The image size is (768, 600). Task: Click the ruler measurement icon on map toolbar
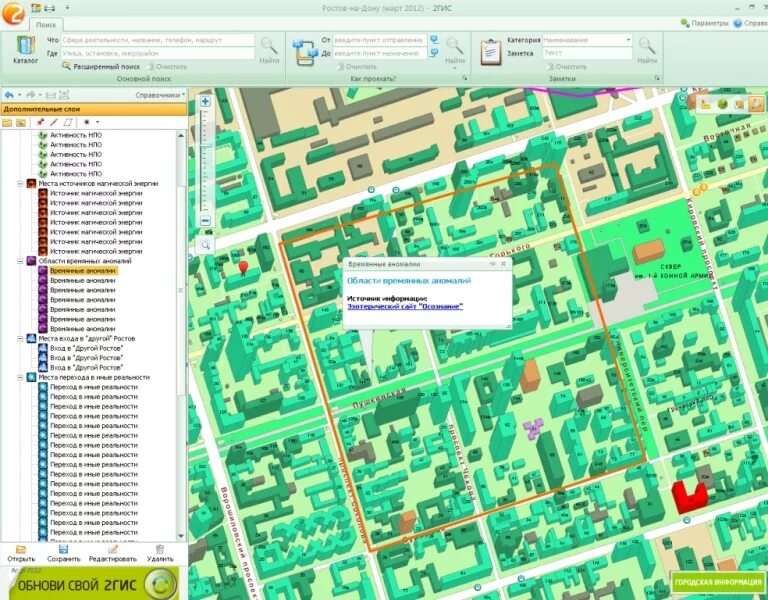[706, 104]
